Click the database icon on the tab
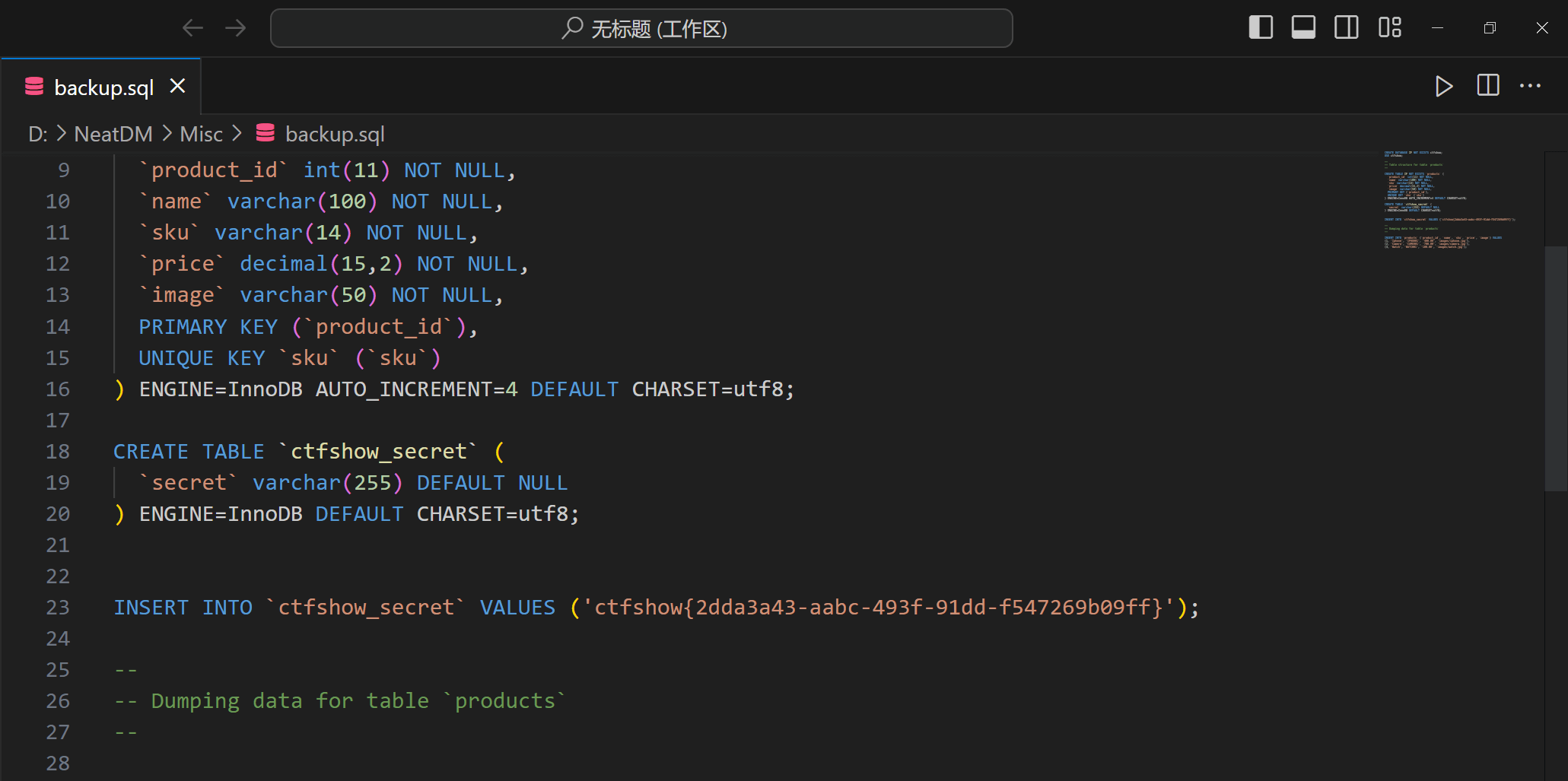This screenshot has width=1568, height=781. [x=34, y=87]
